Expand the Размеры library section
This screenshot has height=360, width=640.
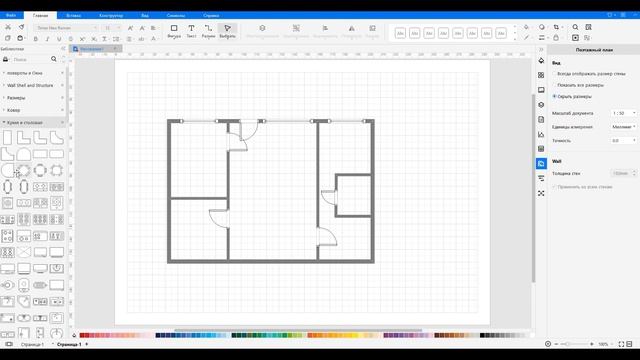point(33,98)
